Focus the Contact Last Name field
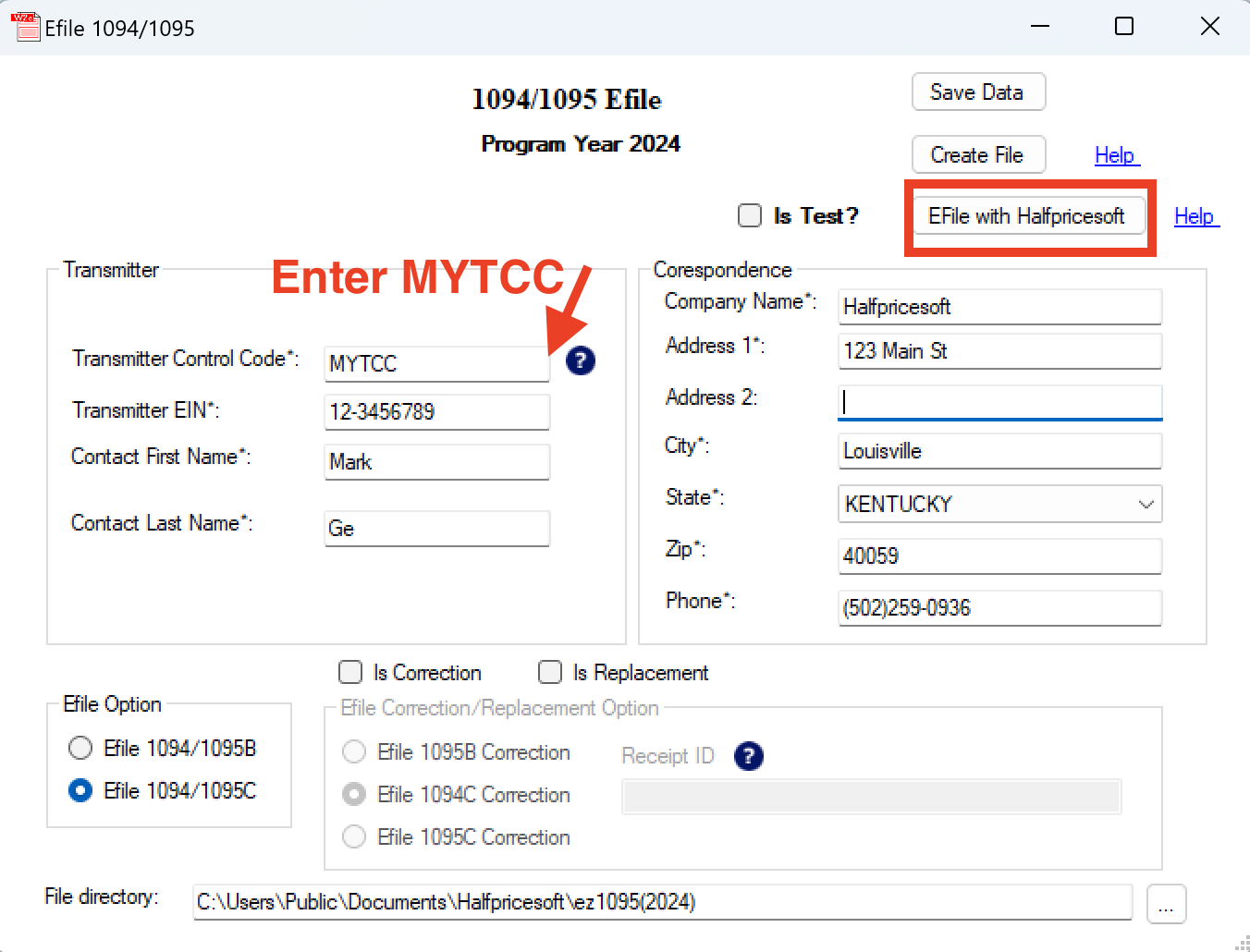Image resolution: width=1250 pixels, height=952 pixels. (437, 528)
